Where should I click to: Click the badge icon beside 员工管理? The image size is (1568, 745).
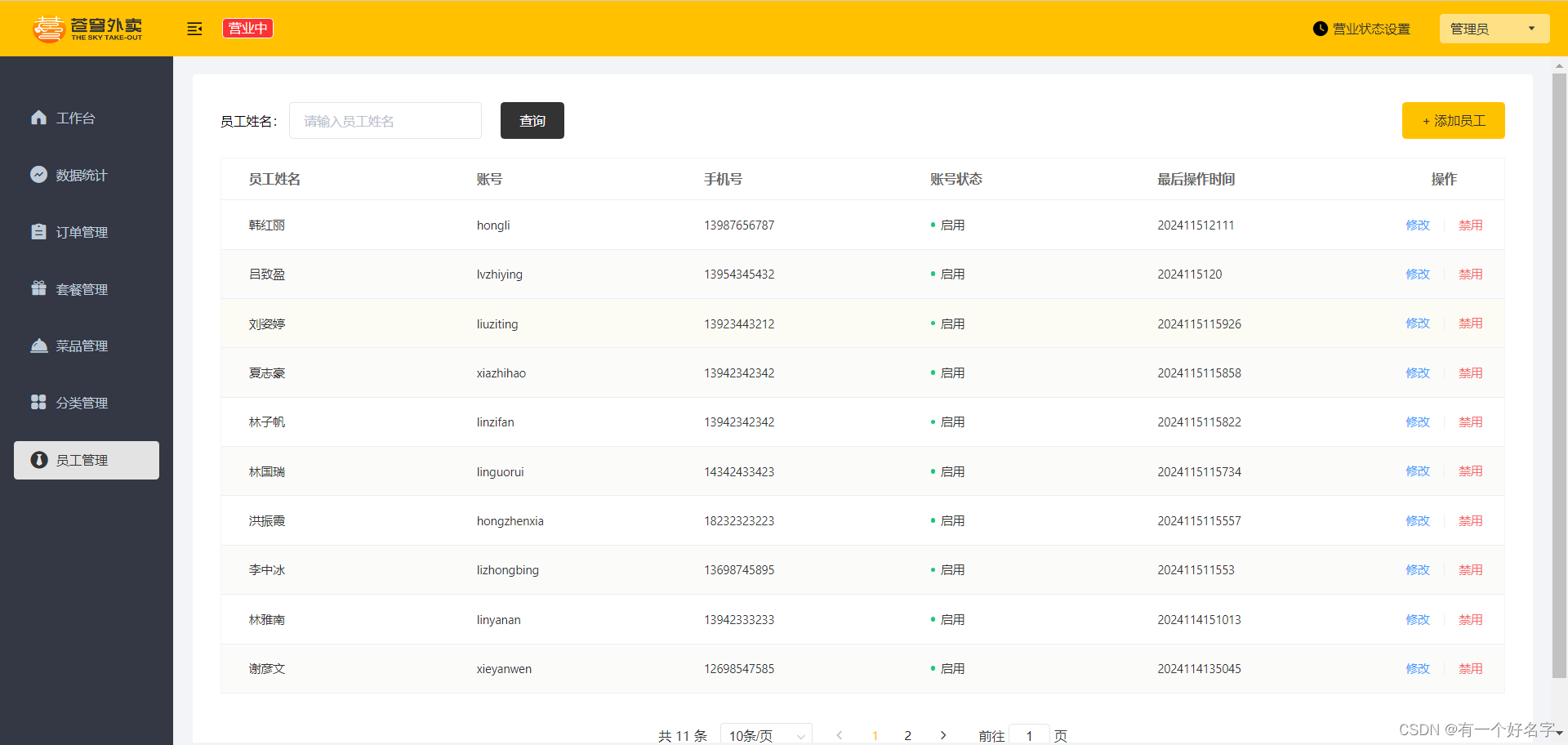click(x=38, y=460)
